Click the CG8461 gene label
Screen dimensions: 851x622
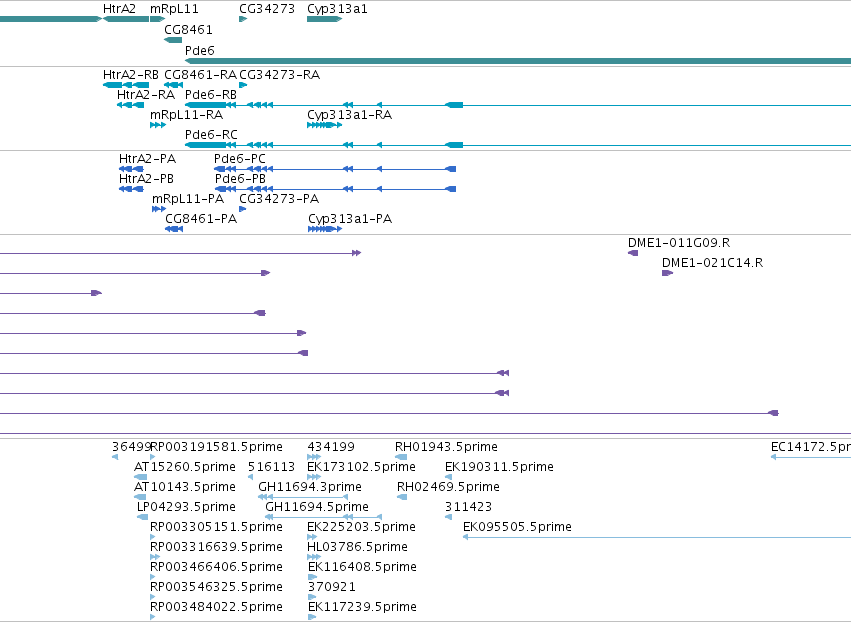pos(188,29)
